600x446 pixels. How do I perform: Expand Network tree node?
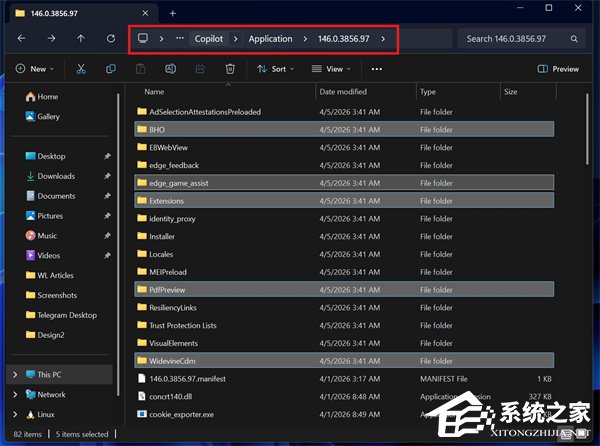tap(15, 394)
